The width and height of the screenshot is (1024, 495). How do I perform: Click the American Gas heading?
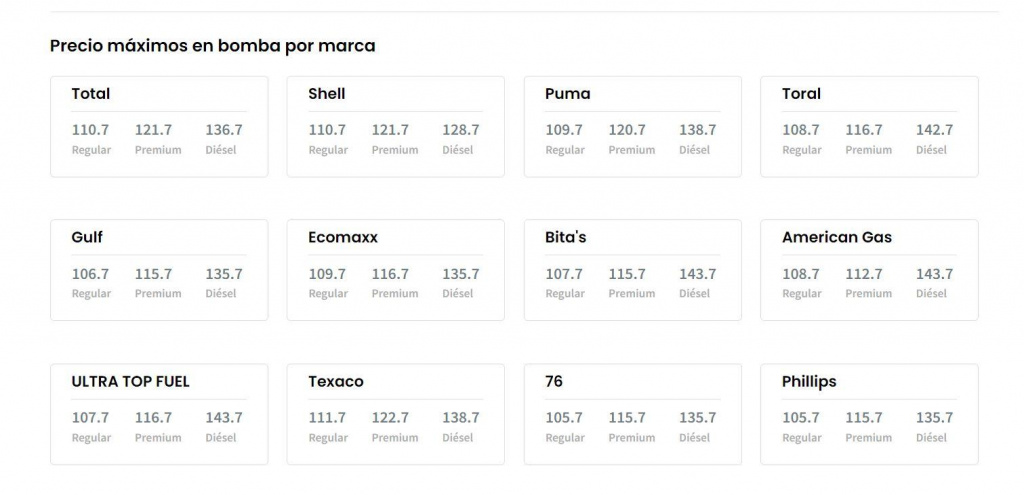pos(837,238)
